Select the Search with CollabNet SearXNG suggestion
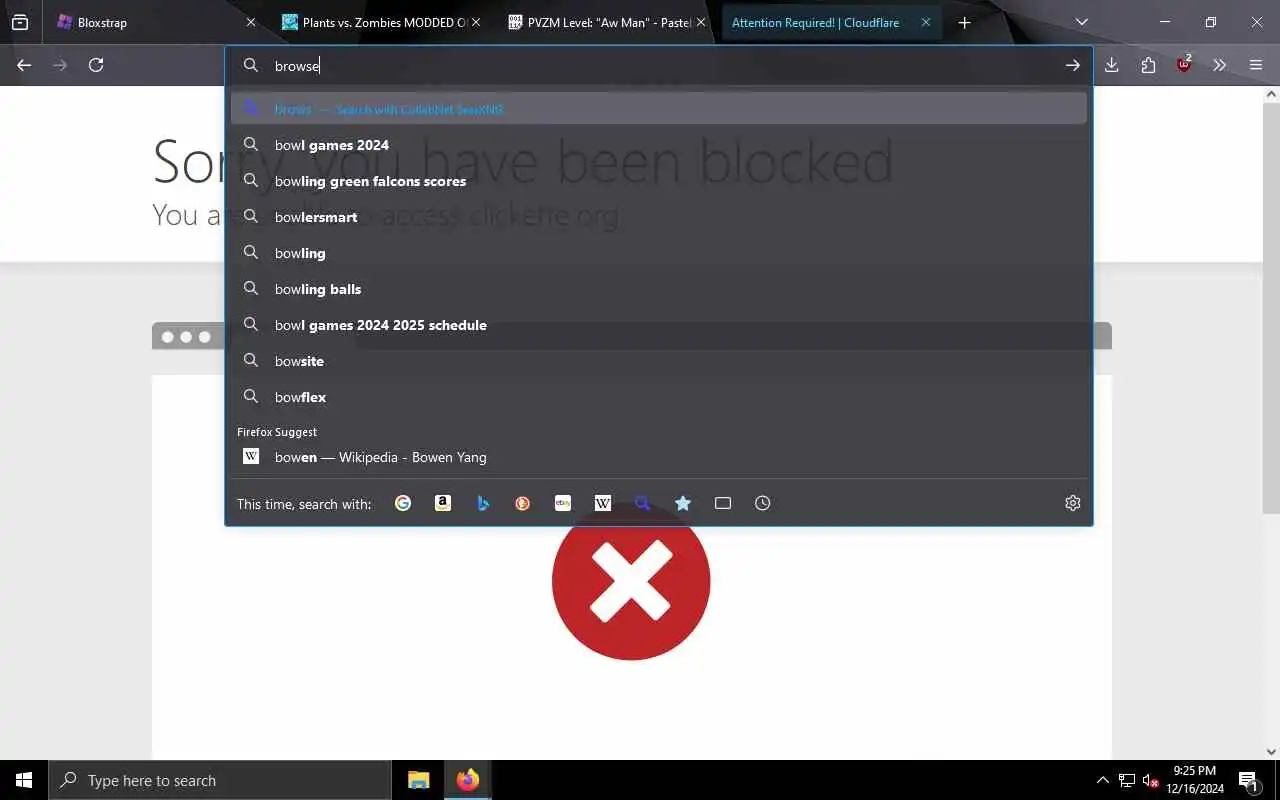Viewport: 1280px width, 800px height. tap(659, 109)
